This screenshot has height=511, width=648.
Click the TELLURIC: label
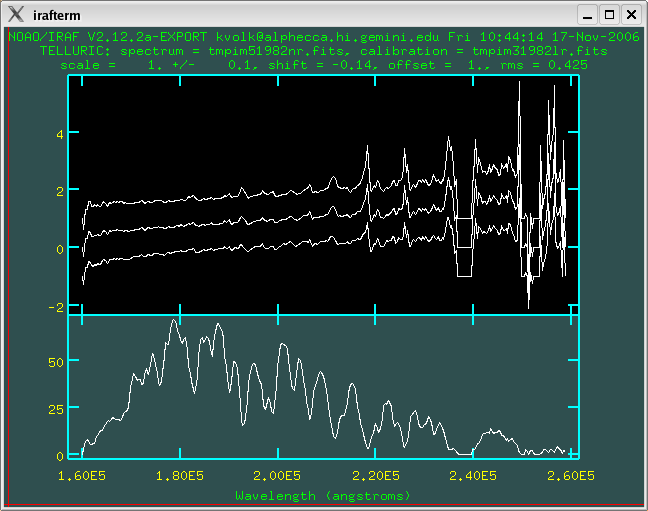(x=76, y=51)
